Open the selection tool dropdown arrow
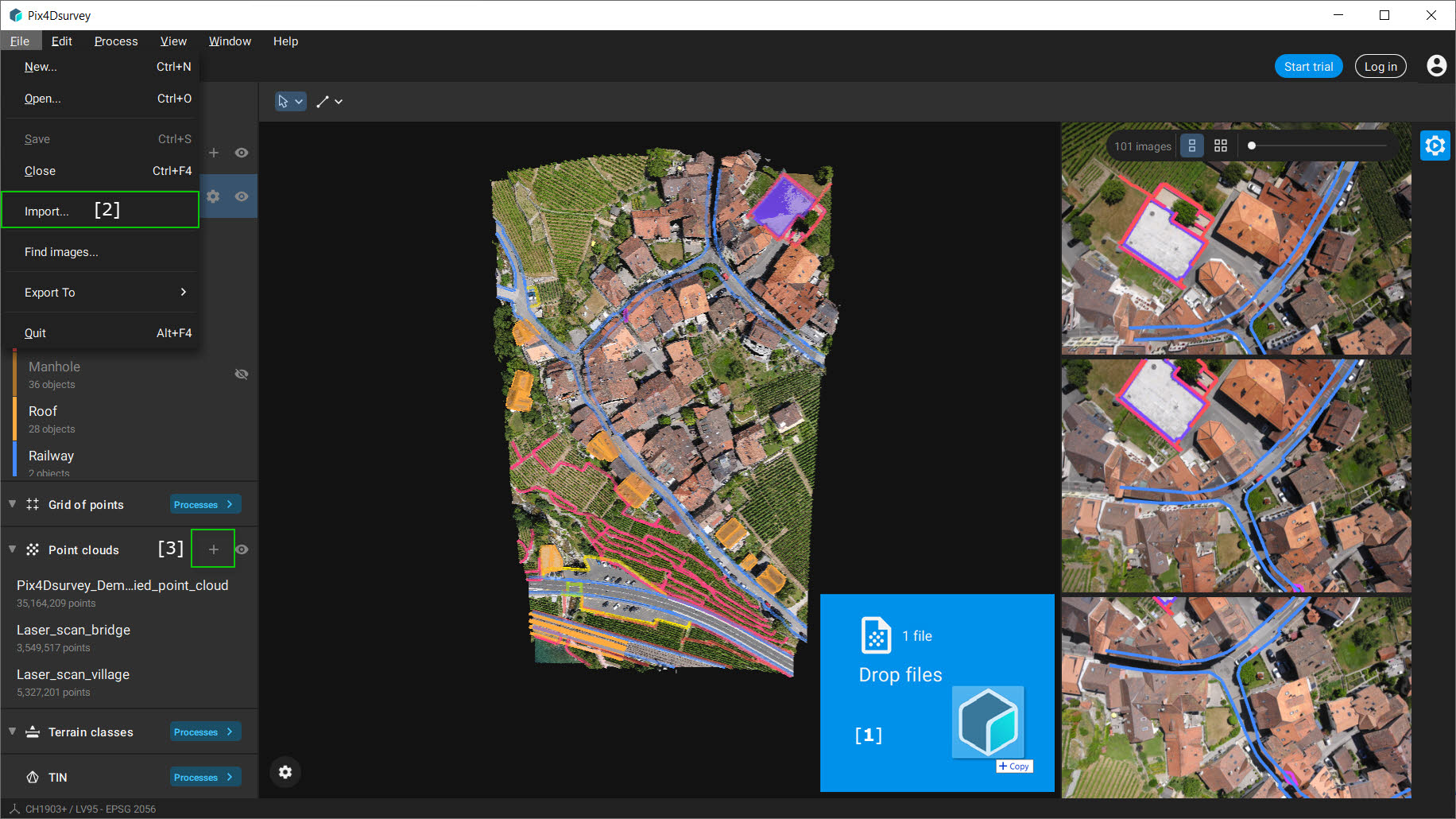Image resolution: width=1456 pixels, height=819 pixels. point(300,101)
